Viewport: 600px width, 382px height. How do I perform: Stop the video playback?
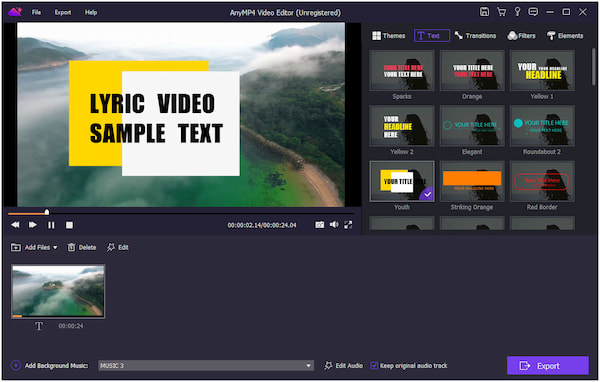pos(69,225)
